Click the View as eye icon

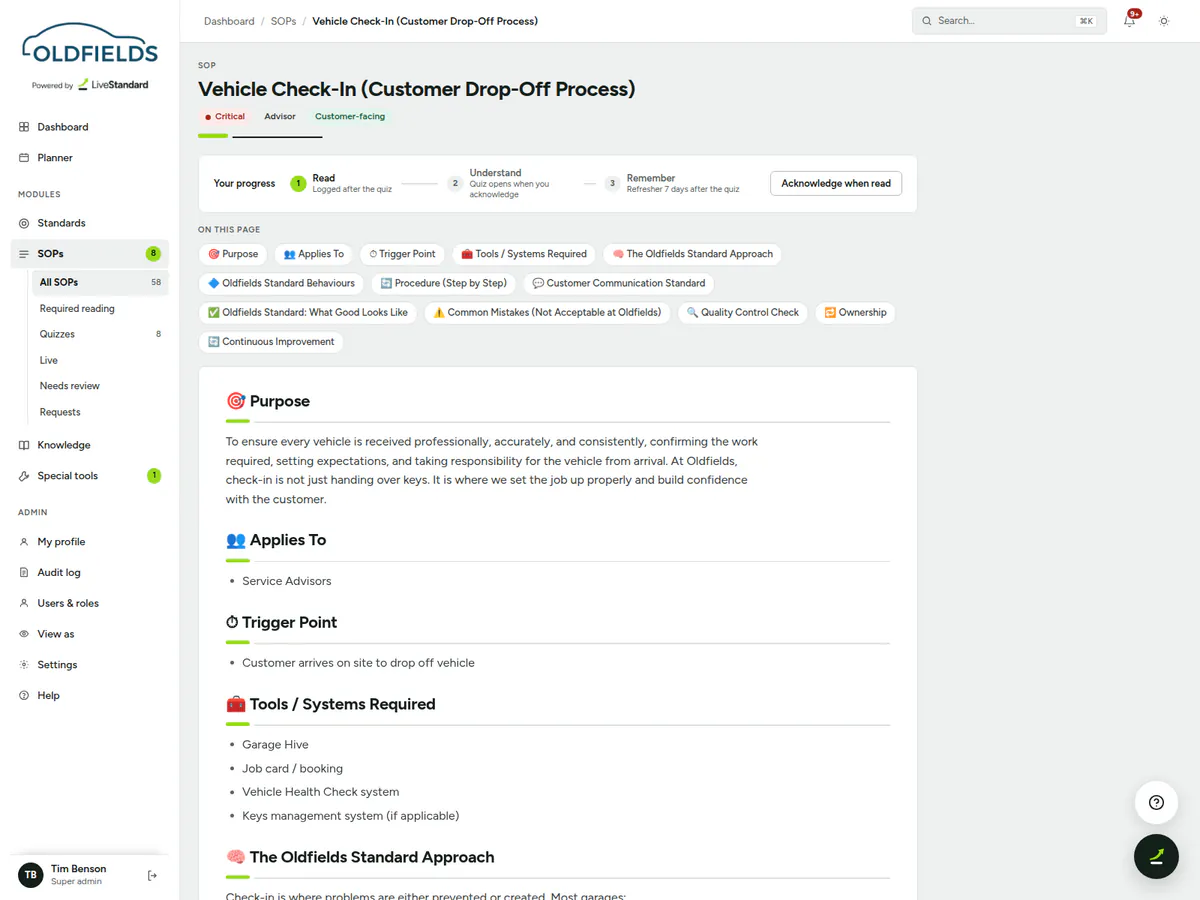24,634
